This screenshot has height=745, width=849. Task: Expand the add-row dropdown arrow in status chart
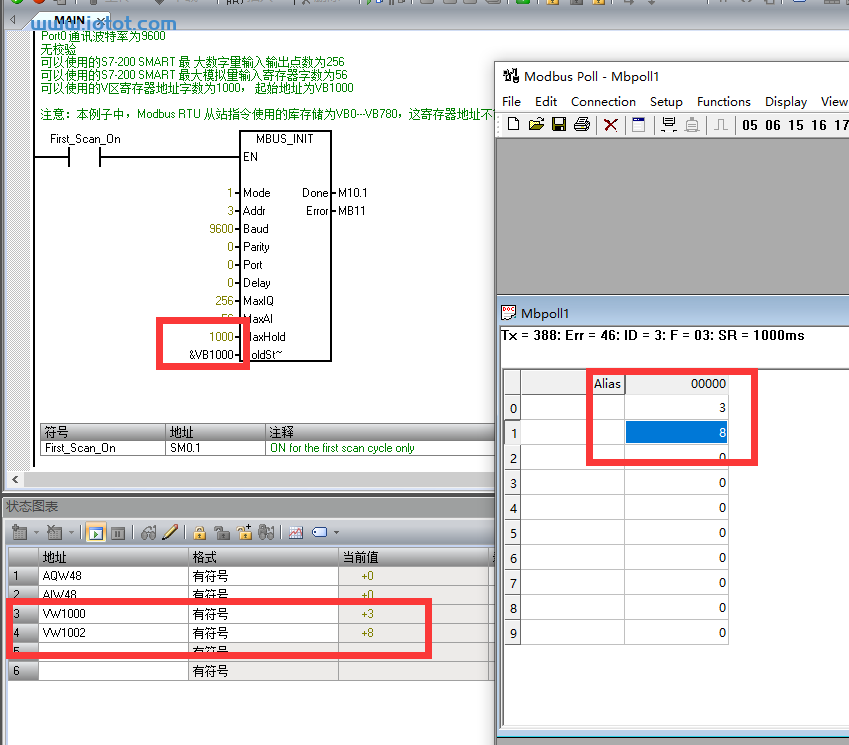coord(36,533)
